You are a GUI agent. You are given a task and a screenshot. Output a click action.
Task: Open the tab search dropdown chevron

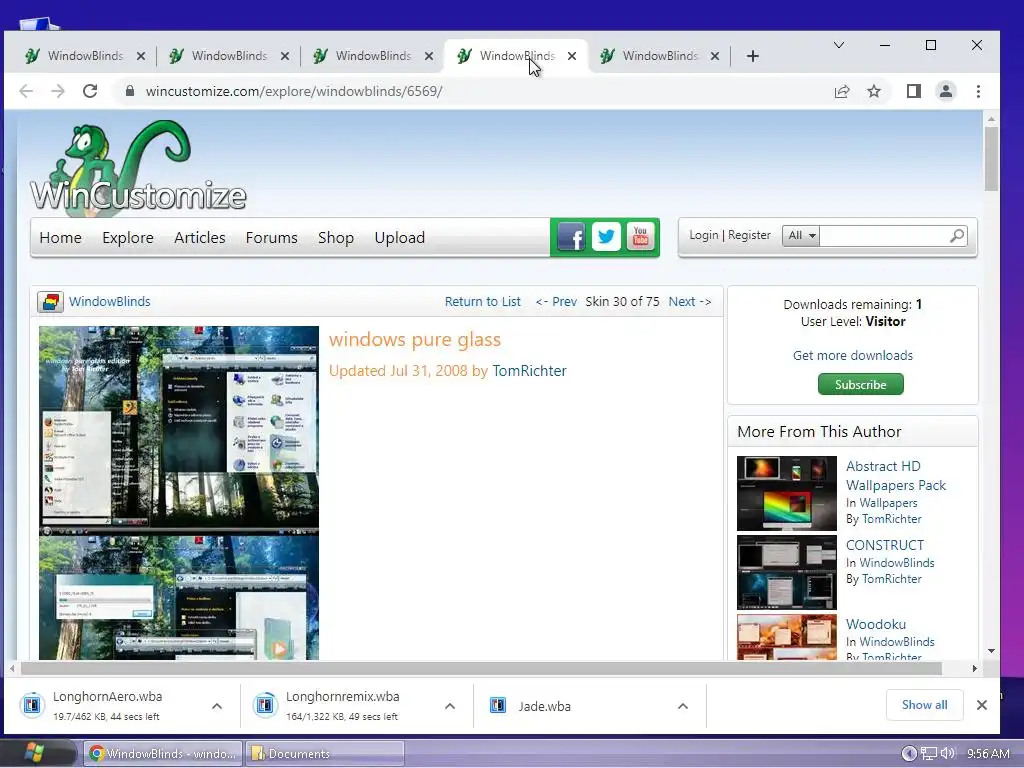click(839, 45)
